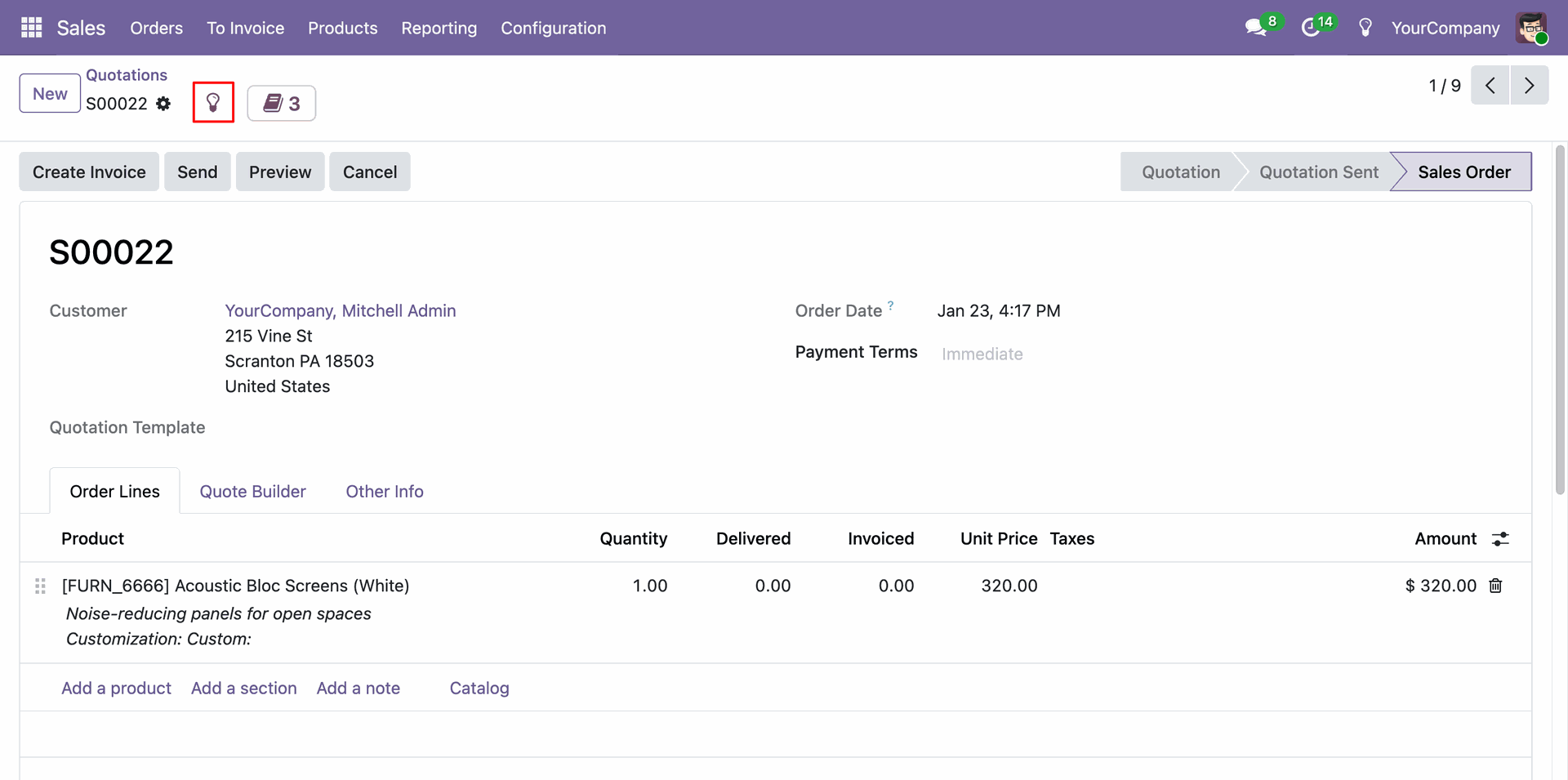Image resolution: width=1568 pixels, height=780 pixels.
Task: Switch to the Quote Builder tab
Action: pyautogui.click(x=252, y=492)
